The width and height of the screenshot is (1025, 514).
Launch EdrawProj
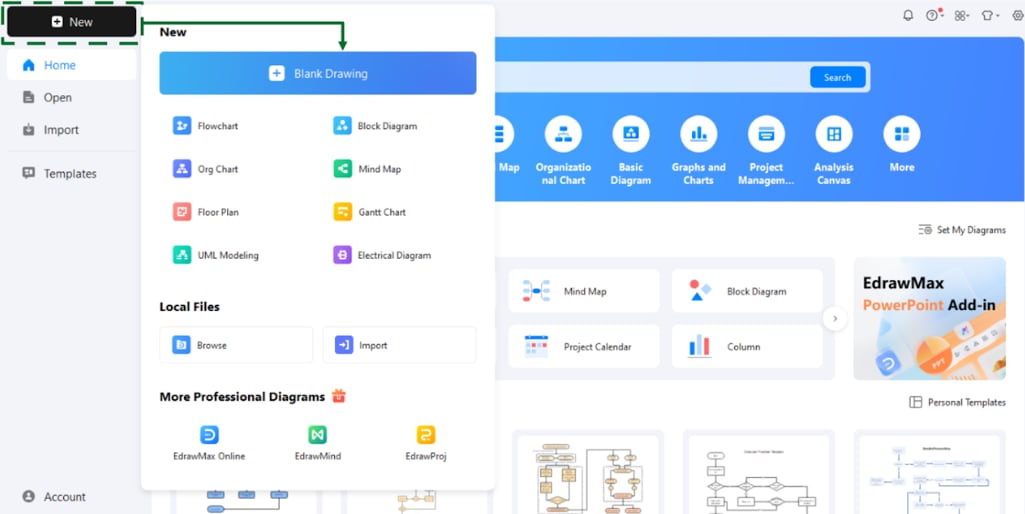(x=426, y=443)
